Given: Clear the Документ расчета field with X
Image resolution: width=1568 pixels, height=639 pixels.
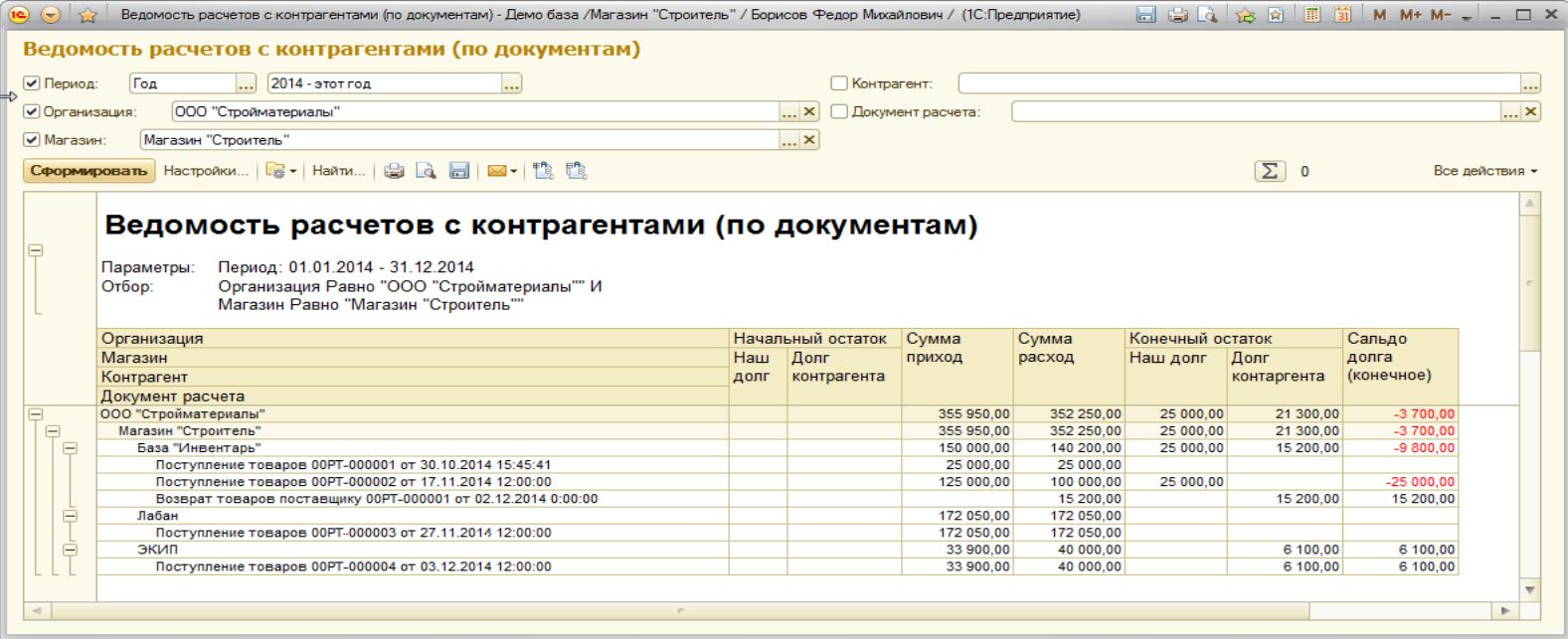Looking at the screenshot, I should (1531, 112).
